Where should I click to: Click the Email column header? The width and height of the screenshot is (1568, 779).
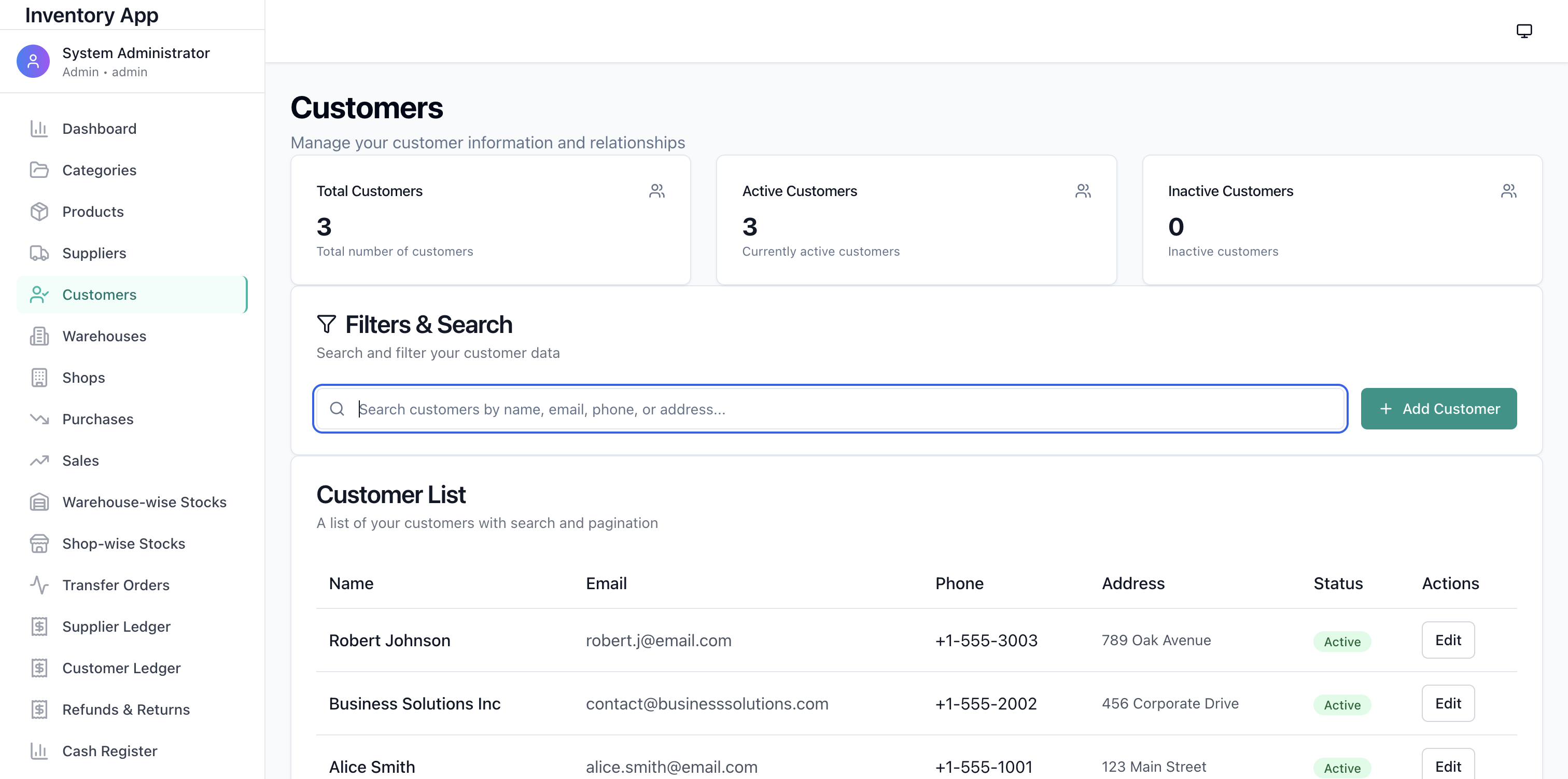pos(606,583)
